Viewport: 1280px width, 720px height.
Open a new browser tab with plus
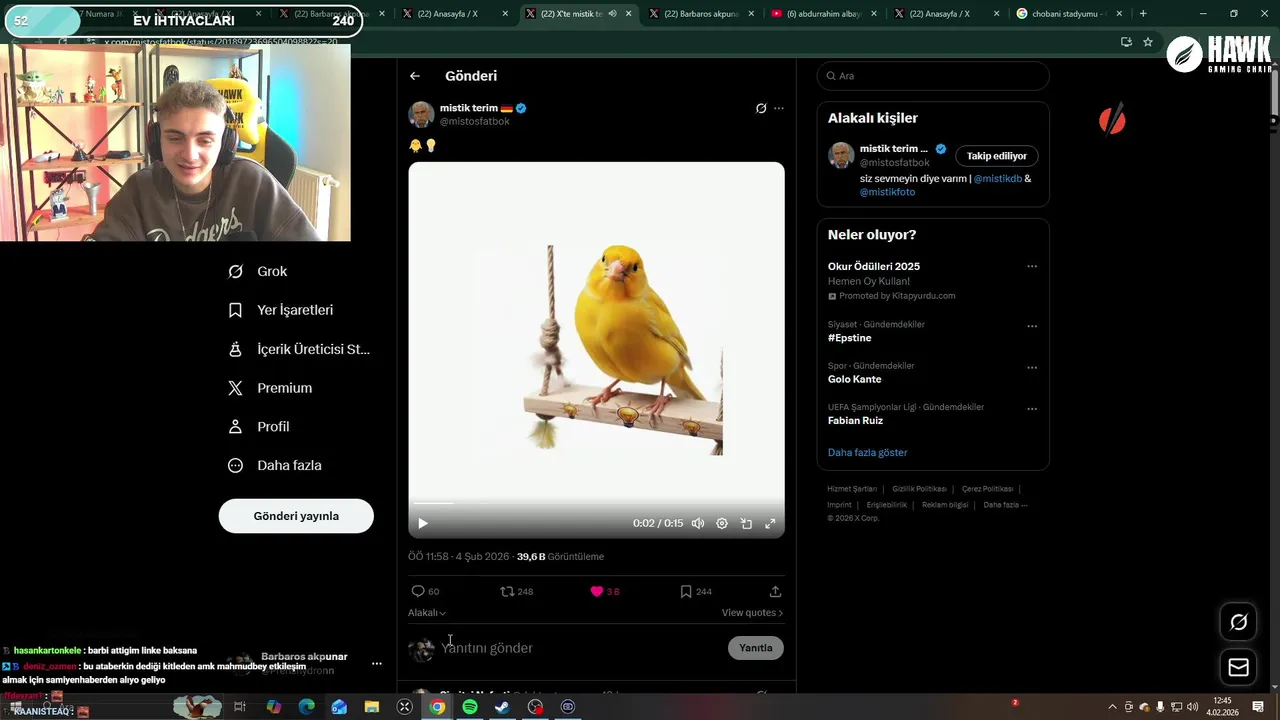(x=1143, y=14)
